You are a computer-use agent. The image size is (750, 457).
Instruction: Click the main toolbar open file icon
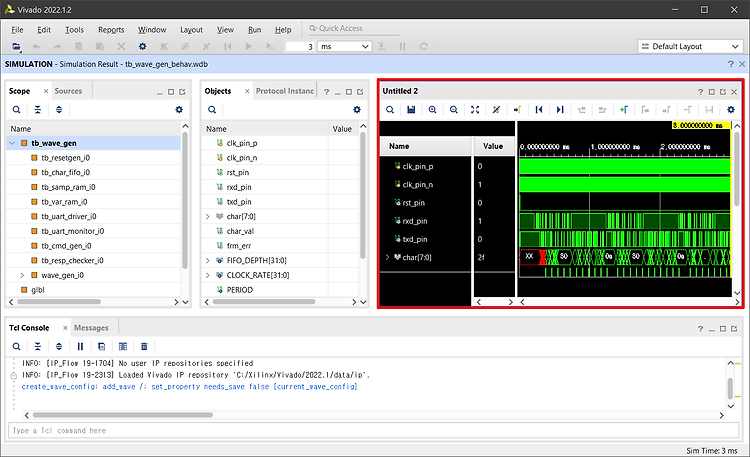coord(16,46)
